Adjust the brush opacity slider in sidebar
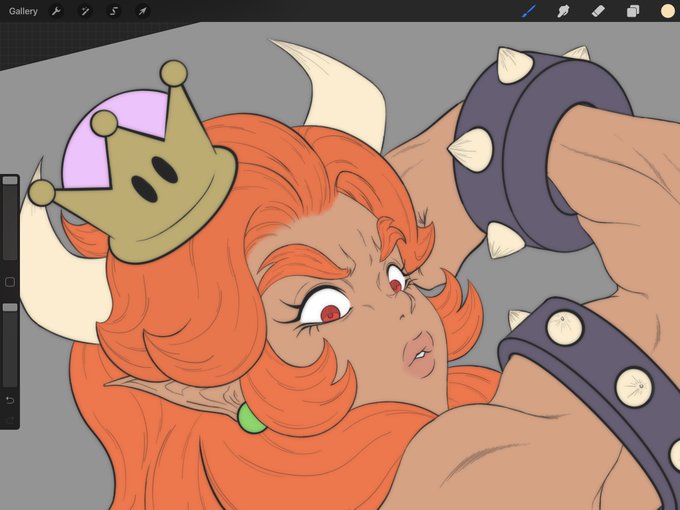This screenshot has width=680, height=510. click(10, 345)
